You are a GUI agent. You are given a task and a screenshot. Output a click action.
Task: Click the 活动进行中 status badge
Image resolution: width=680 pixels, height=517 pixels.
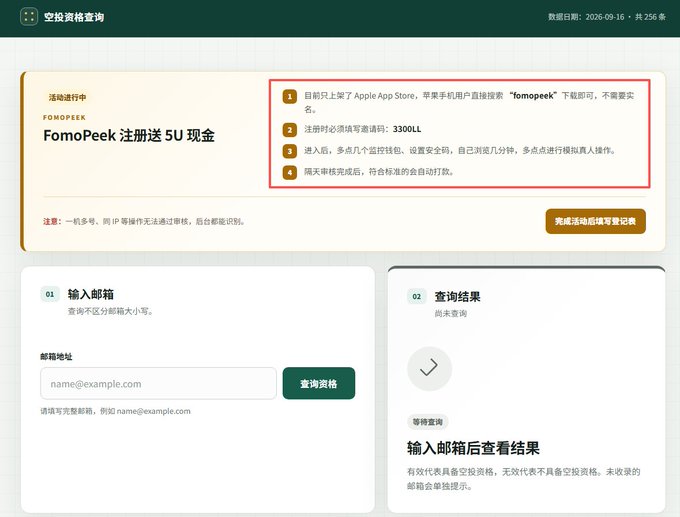tap(67, 97)
